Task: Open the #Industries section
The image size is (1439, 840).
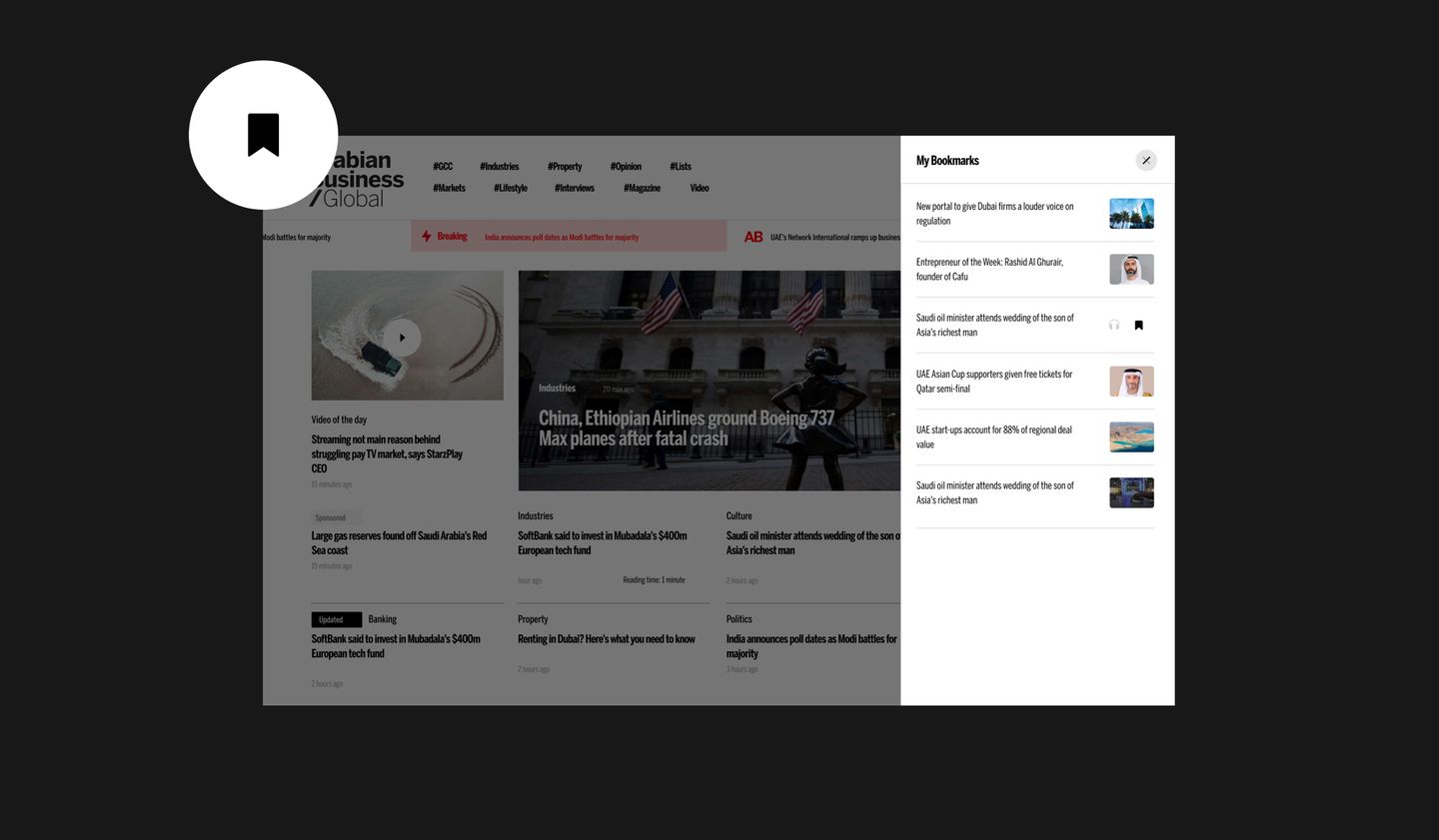Action: [499, 167]
